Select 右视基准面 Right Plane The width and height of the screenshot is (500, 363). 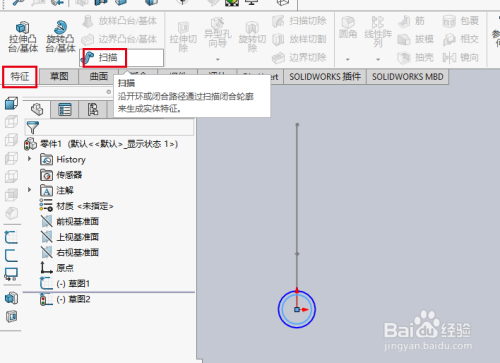tap(70, 252)
